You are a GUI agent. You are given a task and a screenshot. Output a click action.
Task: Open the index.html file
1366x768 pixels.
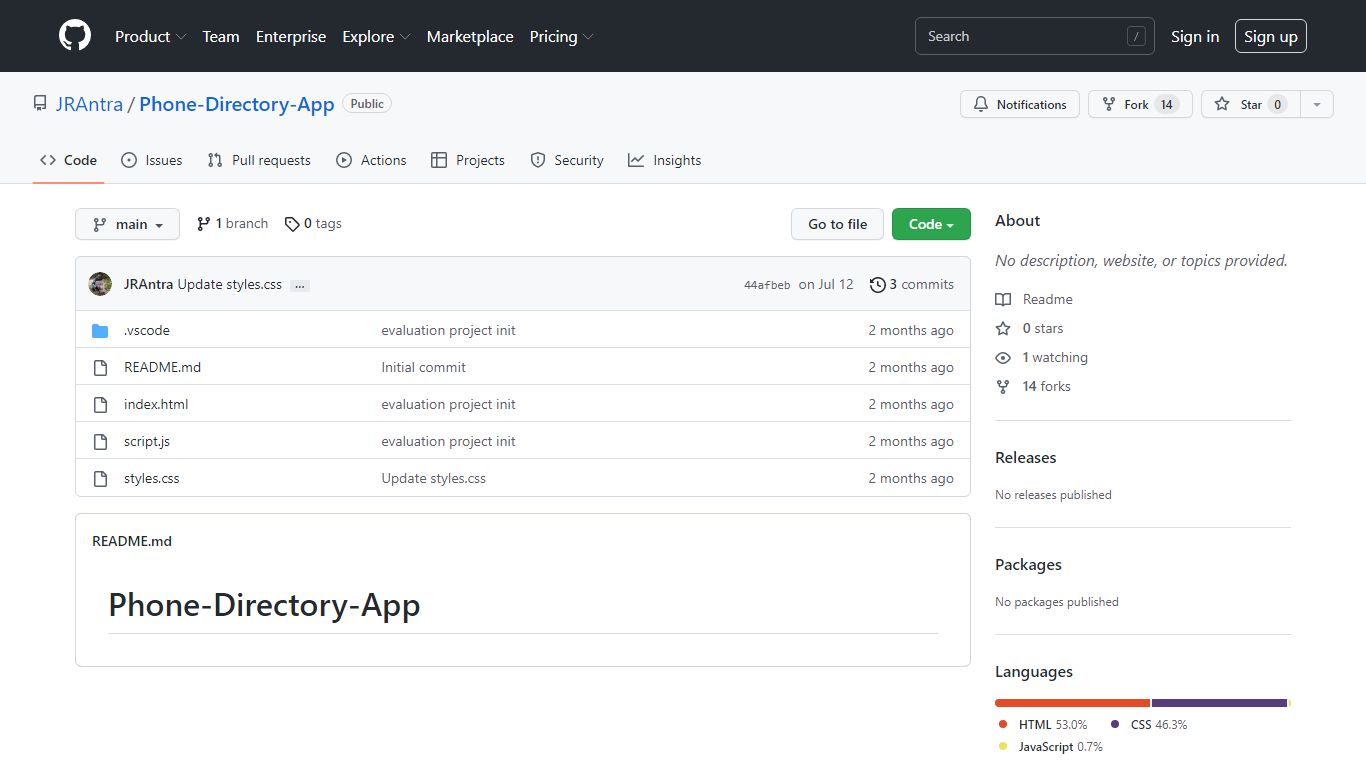(x=156, y=404)
